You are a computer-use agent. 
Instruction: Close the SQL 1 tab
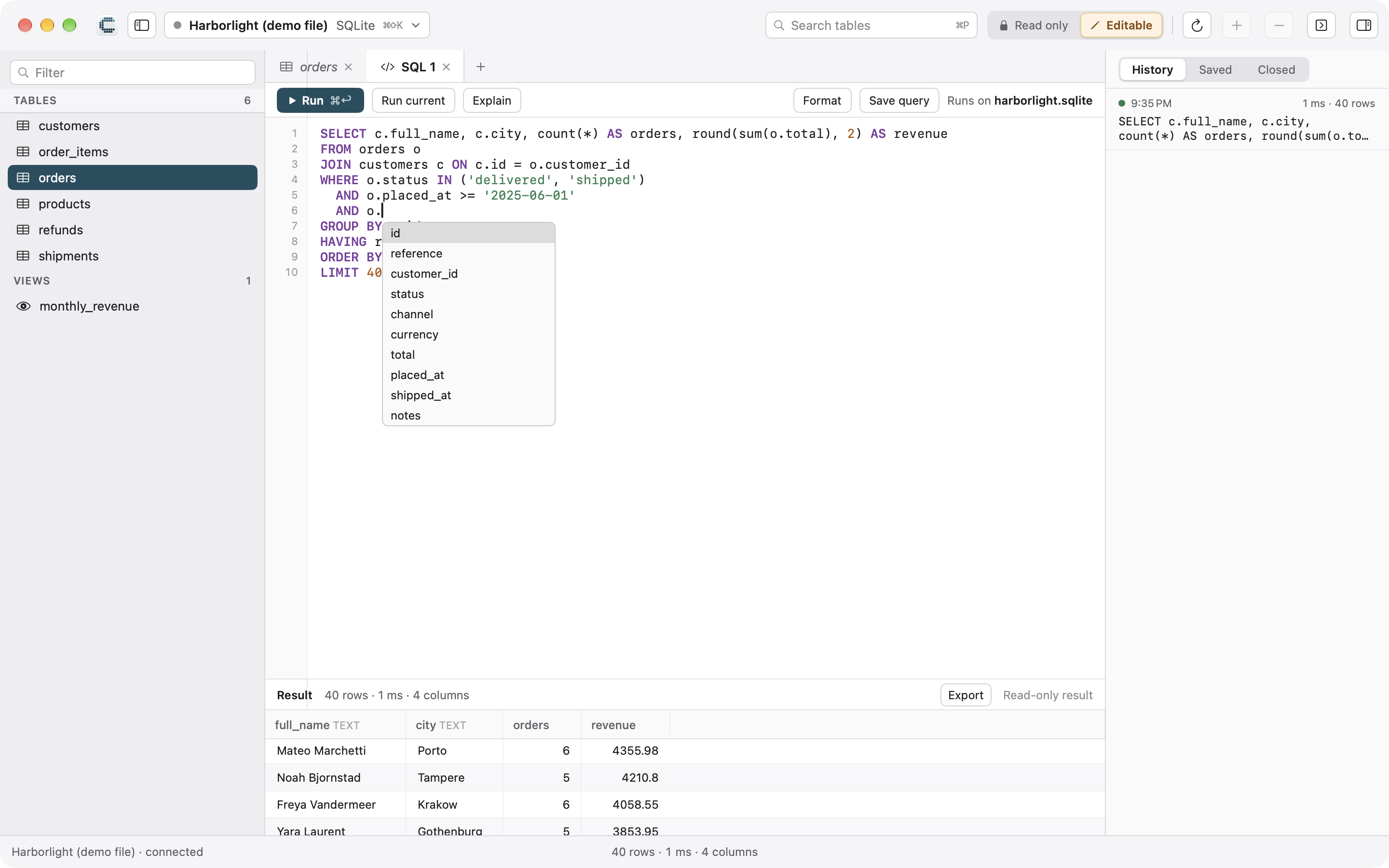click(447, 67)
